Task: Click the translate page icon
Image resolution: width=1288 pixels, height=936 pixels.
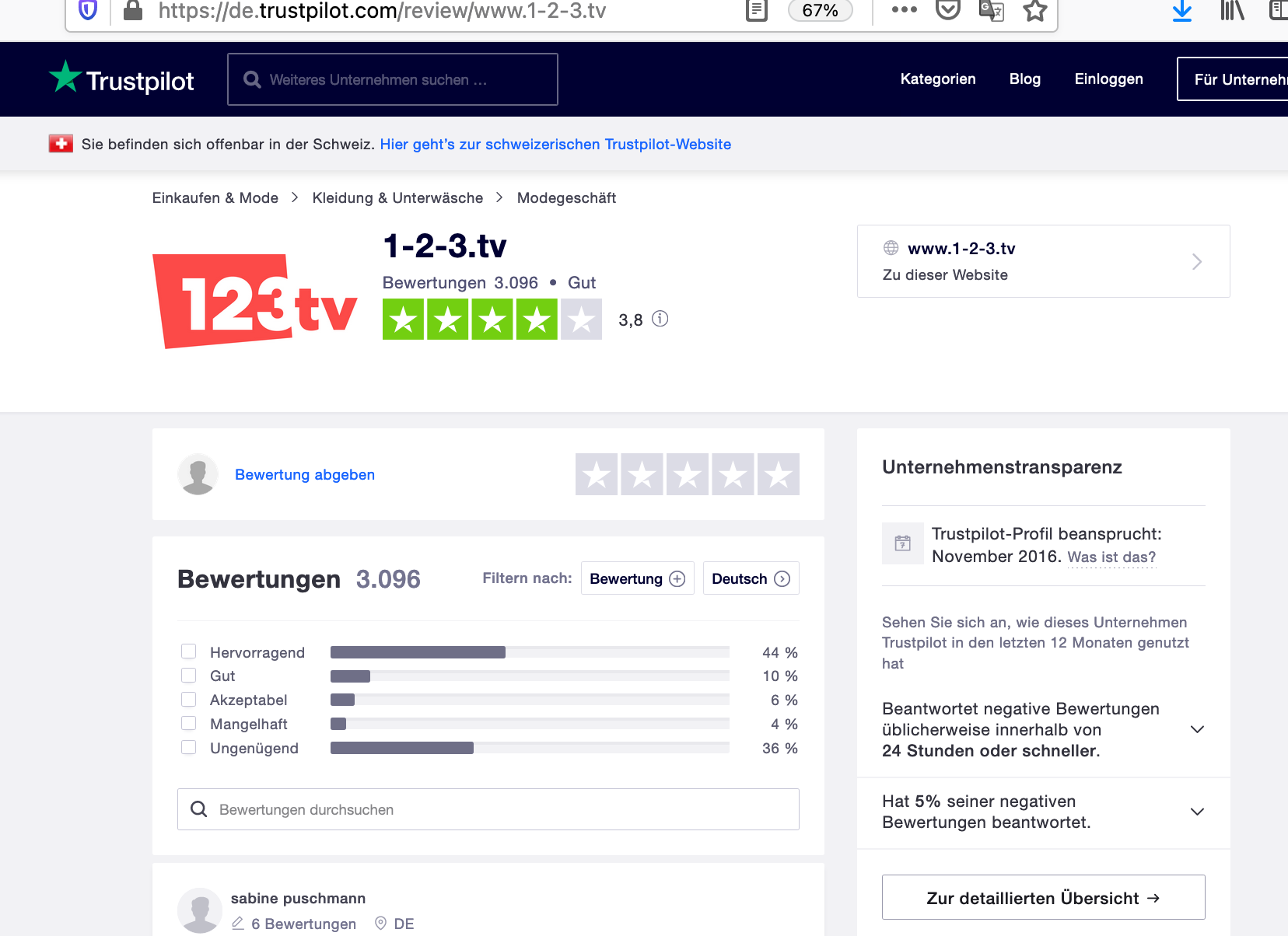Action: pyautogui.click(x=991, y=10)
